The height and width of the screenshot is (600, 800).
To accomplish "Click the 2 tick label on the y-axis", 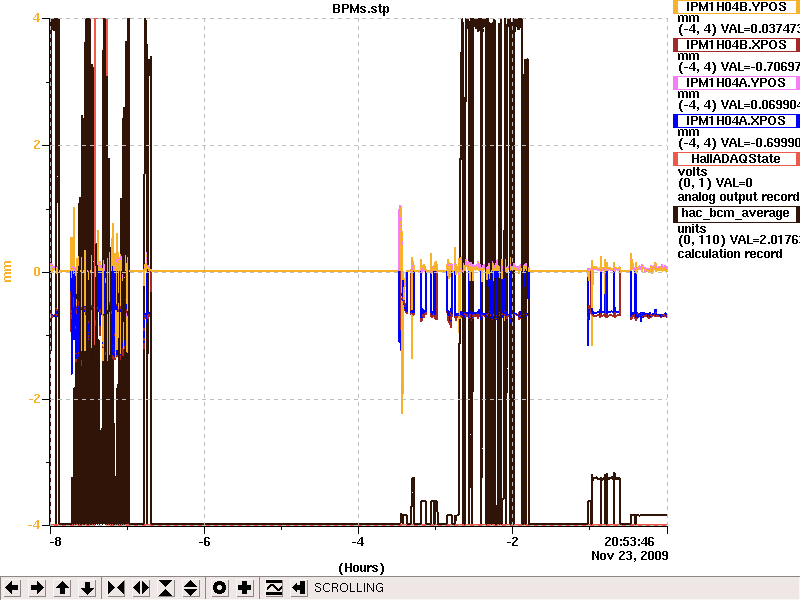I will (x=36, y=145).
